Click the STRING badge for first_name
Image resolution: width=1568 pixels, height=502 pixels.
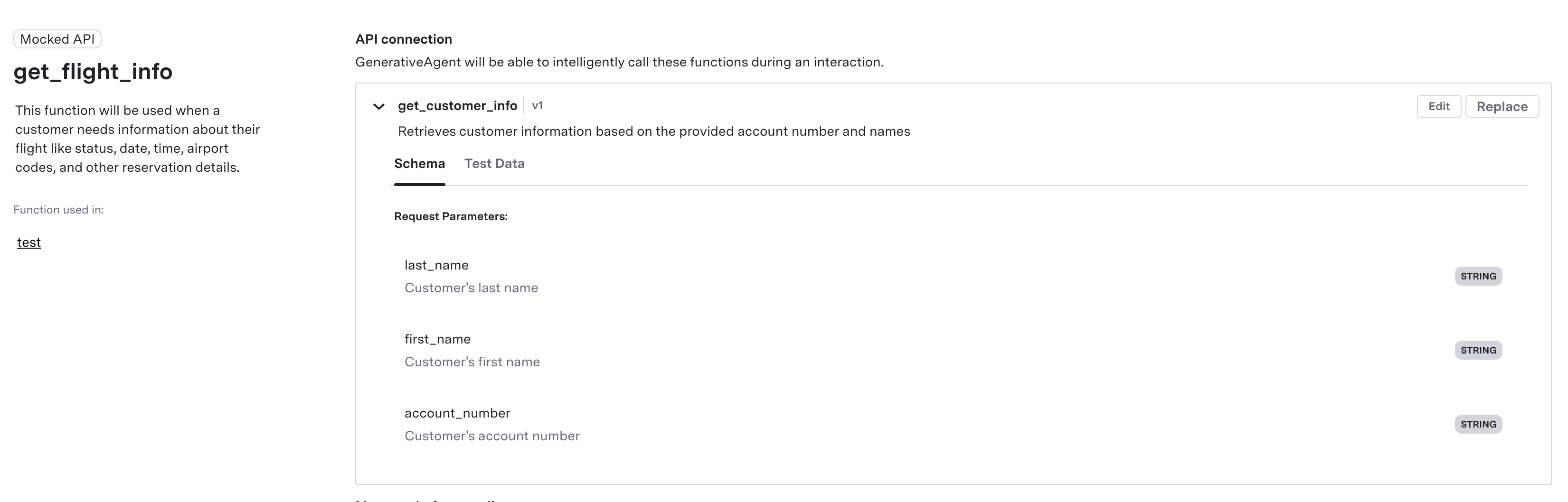click(1478, 351)
